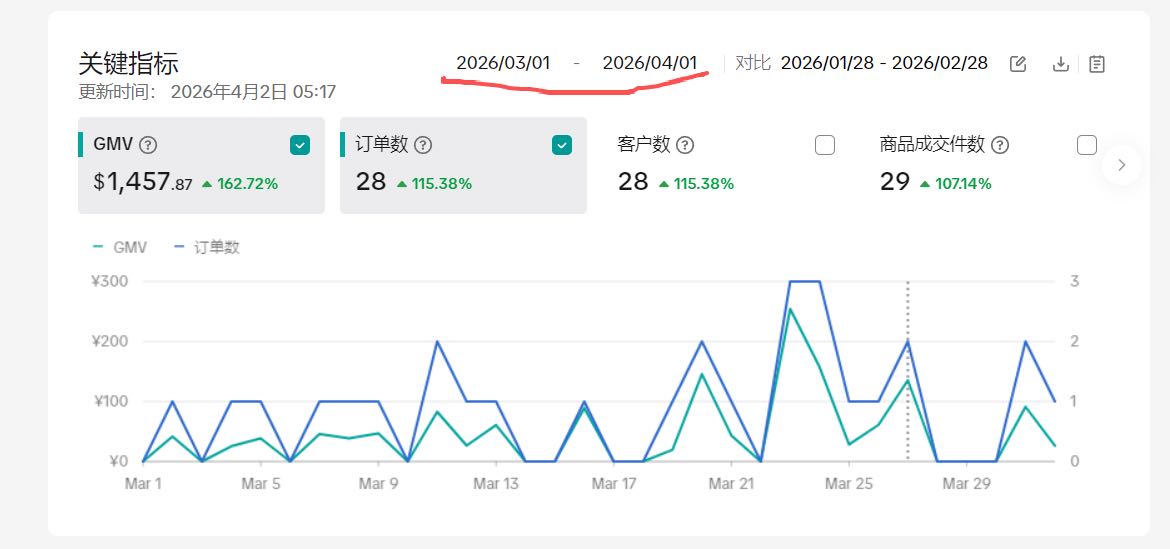The height and width of the screenshot is (549, 1170).
Task: Select the 客户数 metric card
Action: pyautogui.click(x=725, y=166)
